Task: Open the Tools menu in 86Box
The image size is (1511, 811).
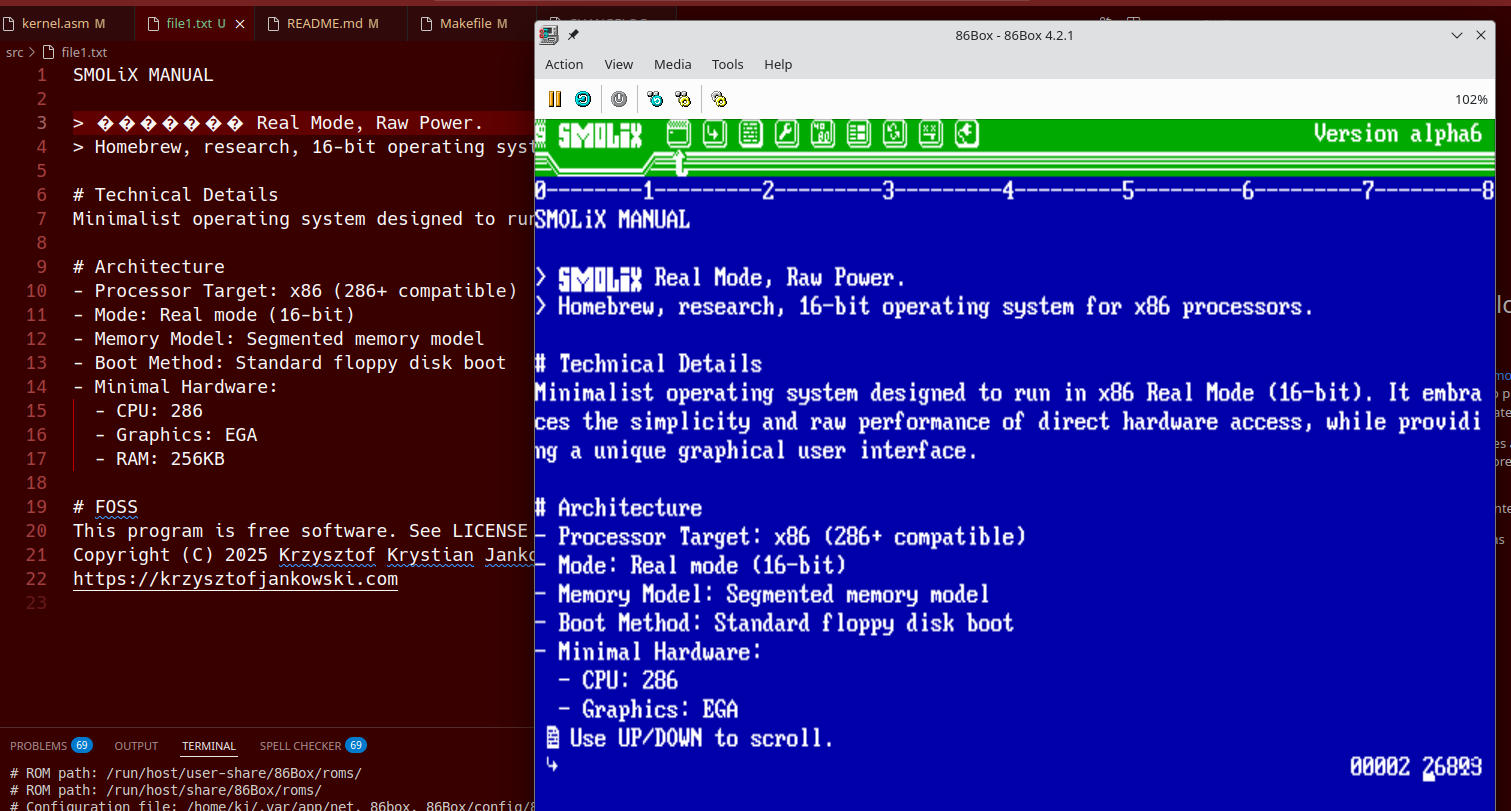Action: coord(728,64)
